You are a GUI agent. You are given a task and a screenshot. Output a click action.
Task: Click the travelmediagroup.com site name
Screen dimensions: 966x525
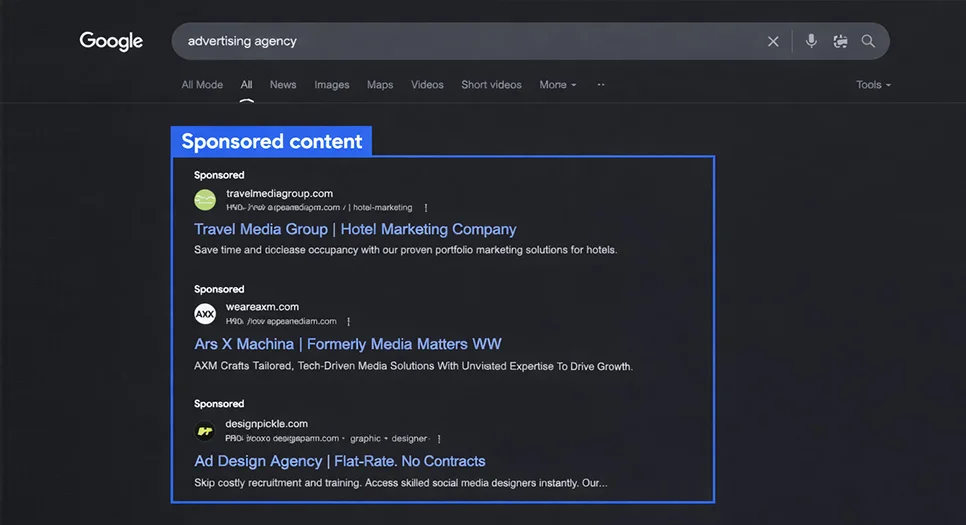click(x=279, y=193)
